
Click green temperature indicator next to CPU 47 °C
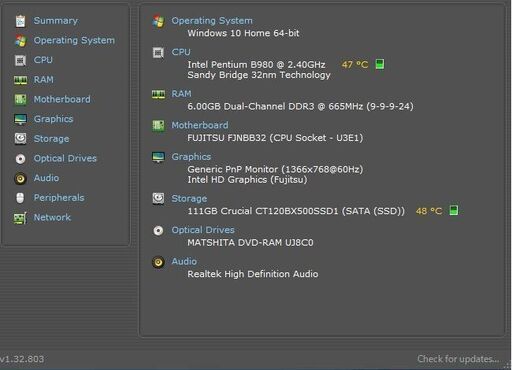click(x=380, y=64)
